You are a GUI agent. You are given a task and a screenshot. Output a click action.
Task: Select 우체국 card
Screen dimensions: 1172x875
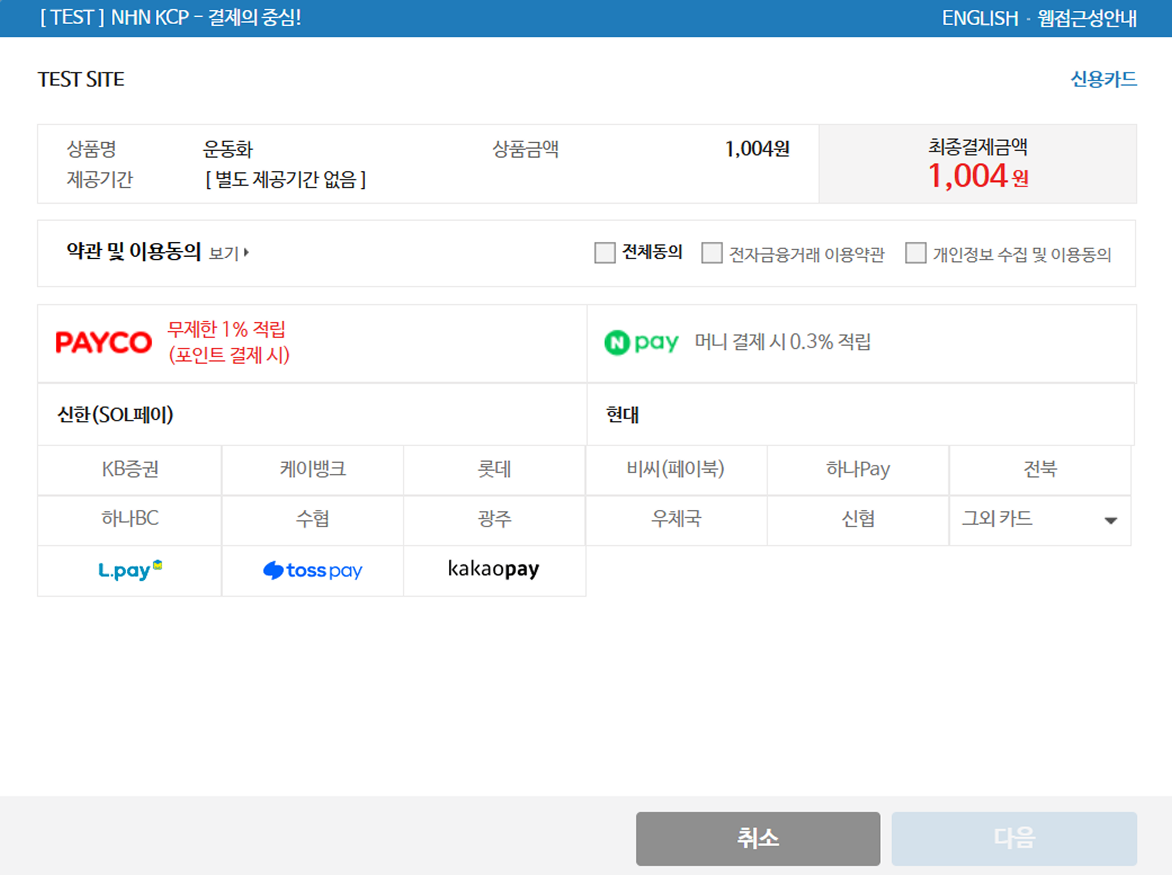click(x=676, y=520)
